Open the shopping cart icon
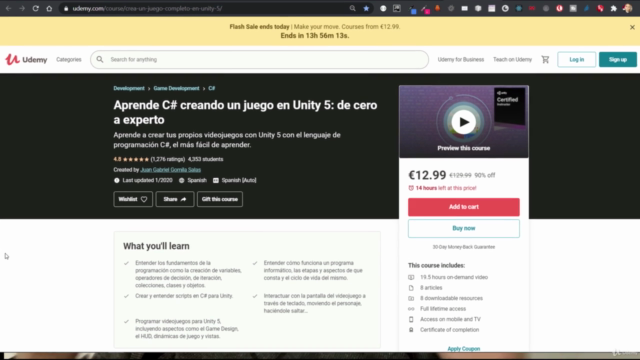The height and width of the screenshot is (360, 640). 545,60
